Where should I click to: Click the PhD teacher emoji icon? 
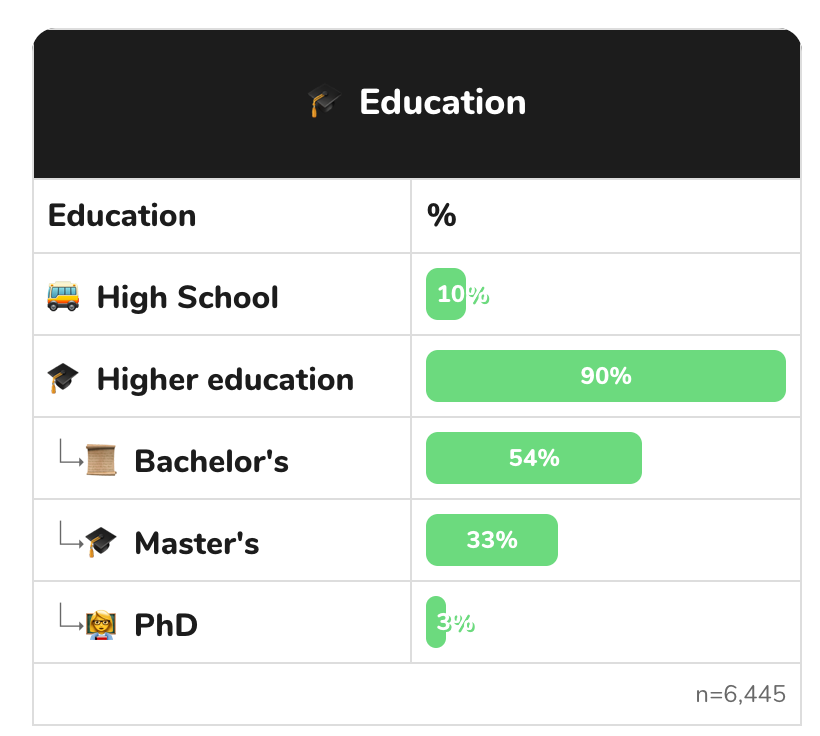coord(101,624)
